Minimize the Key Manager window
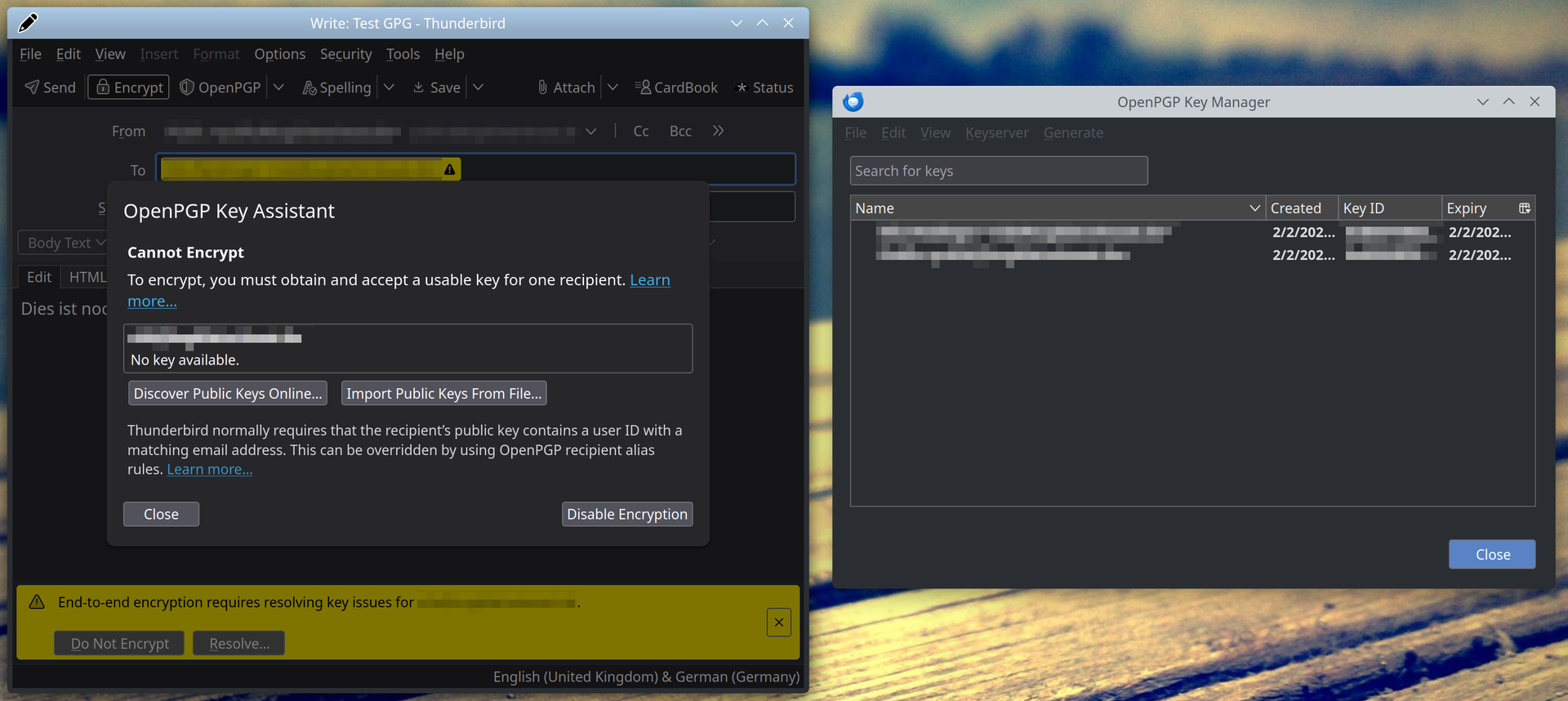Screen dimensions: 1568x701 [x=1483, y=102]
